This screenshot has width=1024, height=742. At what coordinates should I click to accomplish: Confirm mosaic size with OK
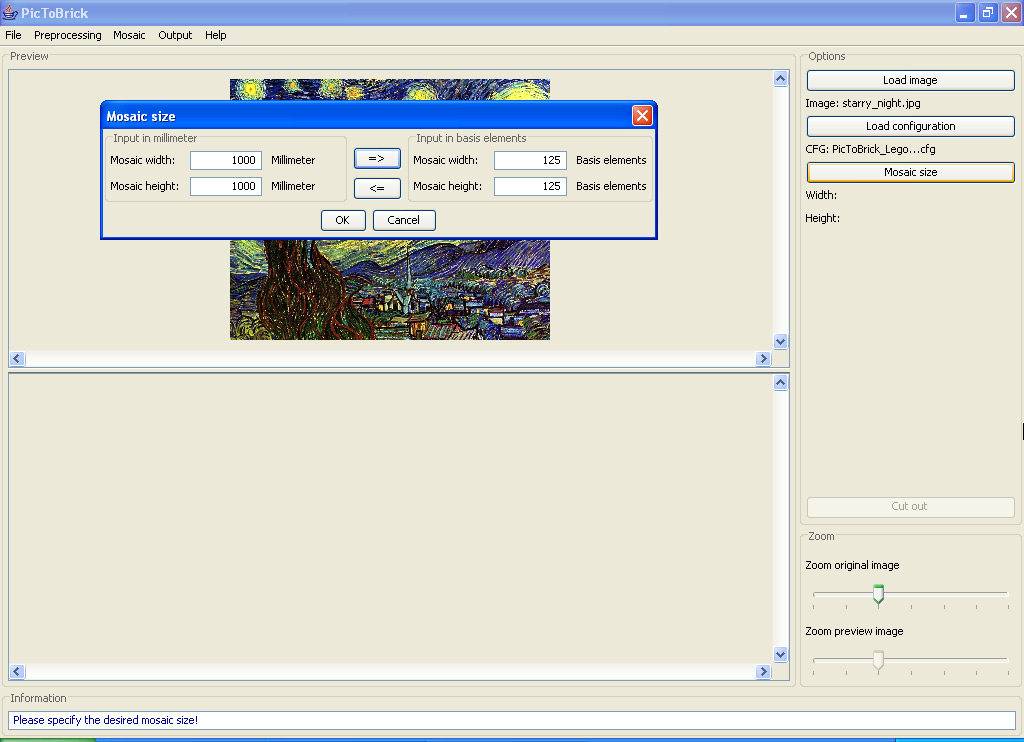(343, 220)
